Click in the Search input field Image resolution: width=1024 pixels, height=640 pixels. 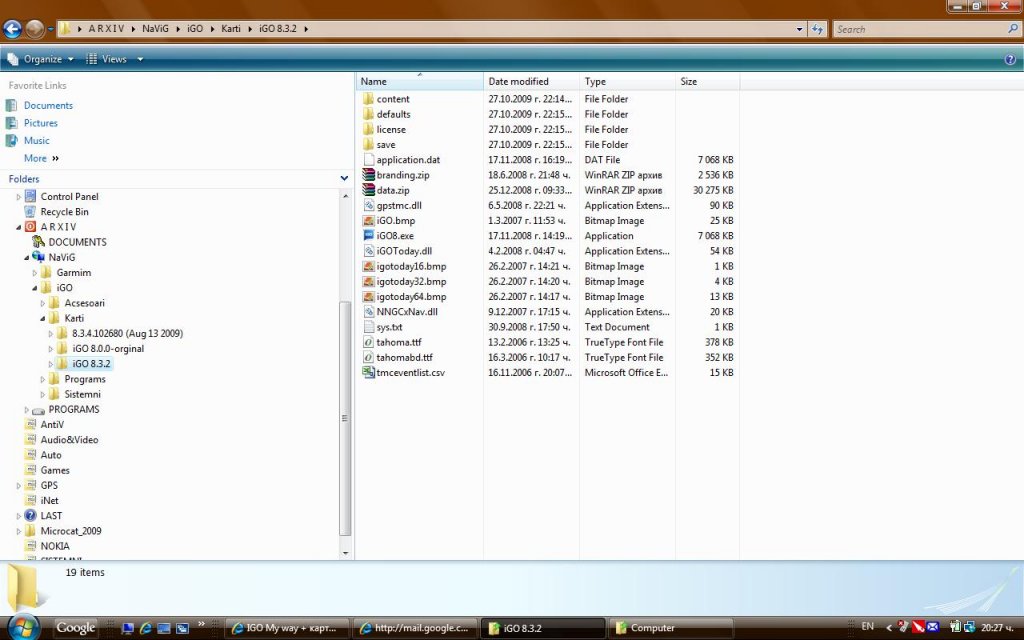tap(921, 29)
